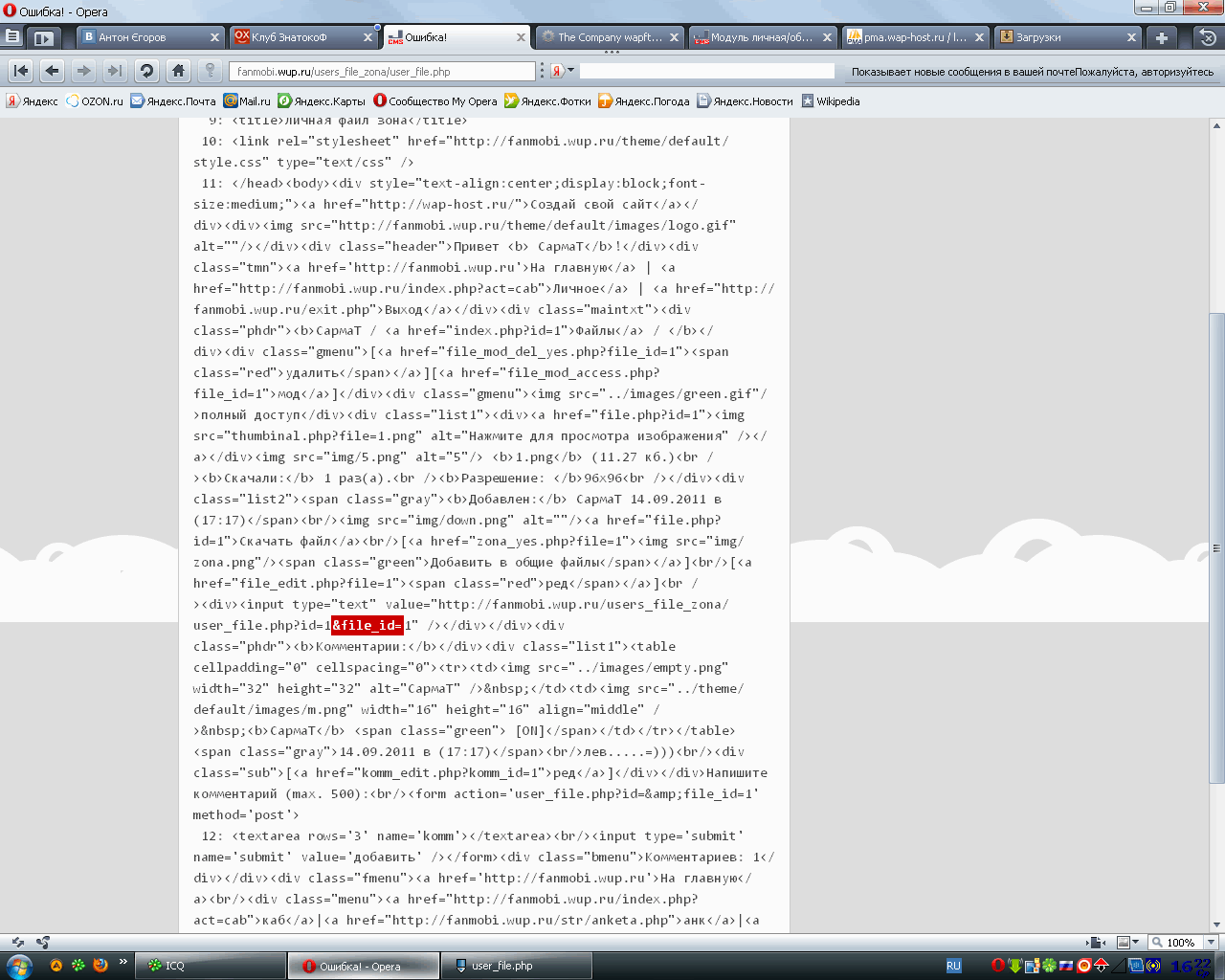
Task: Switch to user_file.php taskbar window
Action: [517, 966]
